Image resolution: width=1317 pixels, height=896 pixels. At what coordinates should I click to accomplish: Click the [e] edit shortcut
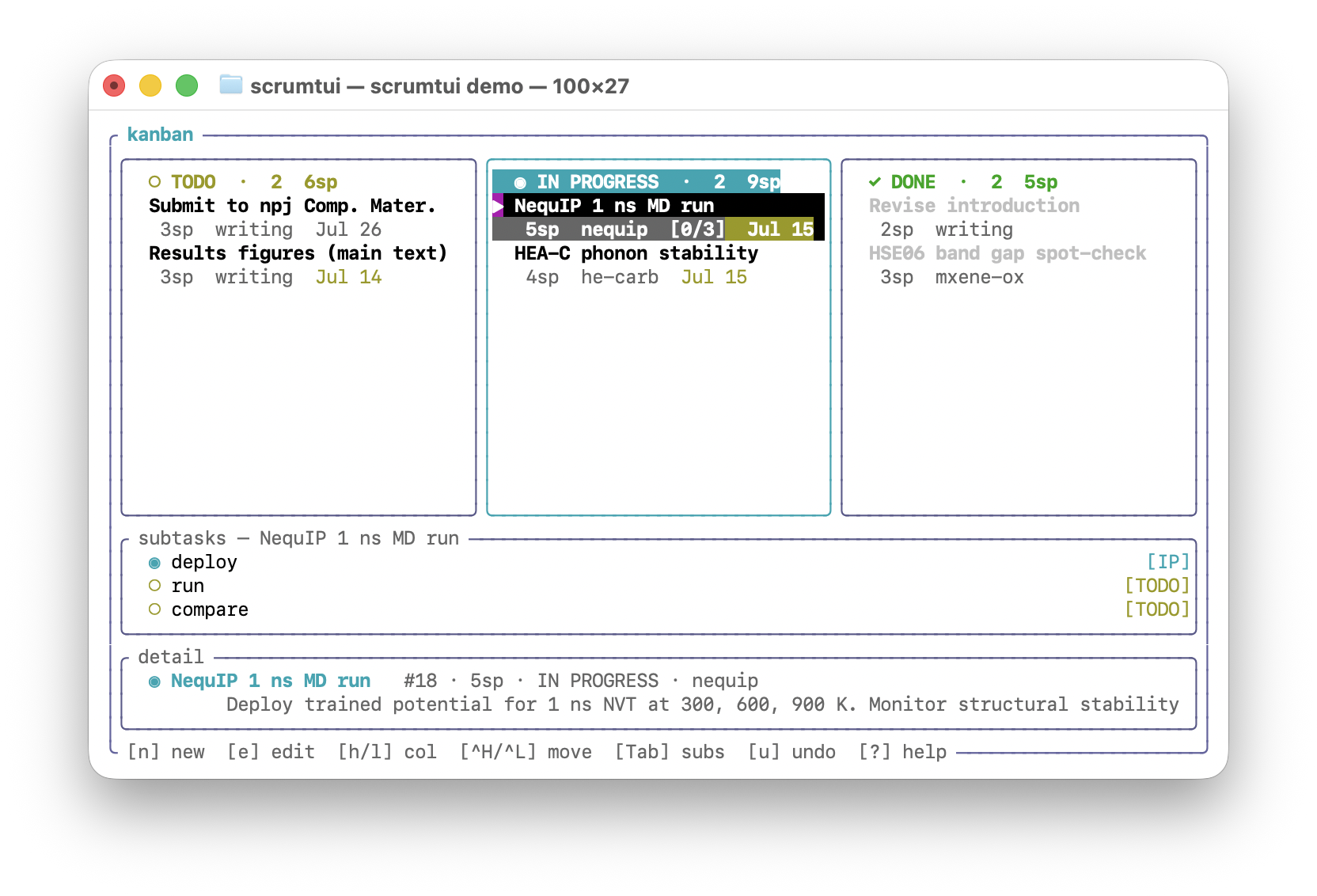[x=271, y=752]
